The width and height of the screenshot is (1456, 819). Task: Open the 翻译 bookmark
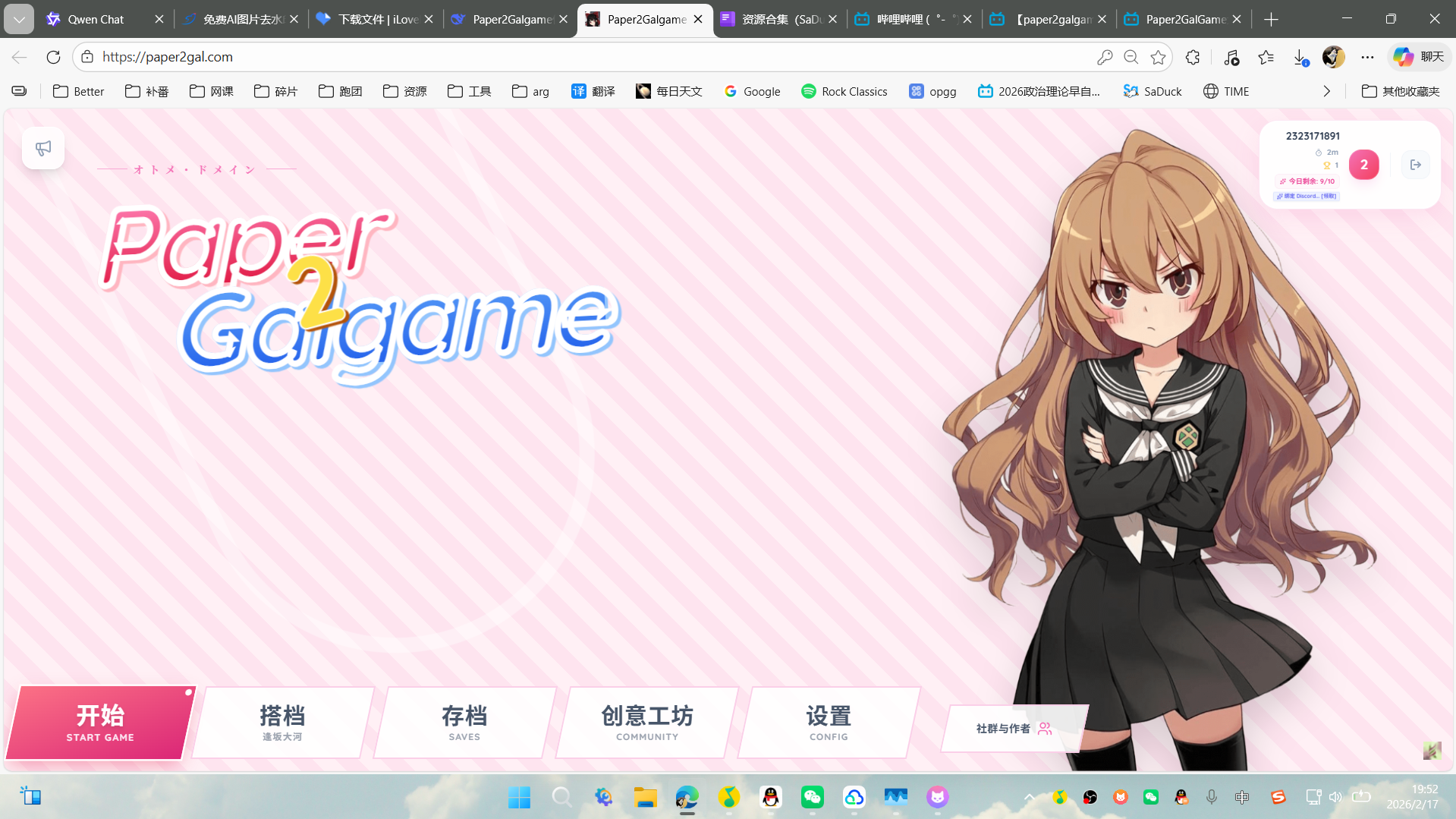pyautogui.click(x=593, y=91)
